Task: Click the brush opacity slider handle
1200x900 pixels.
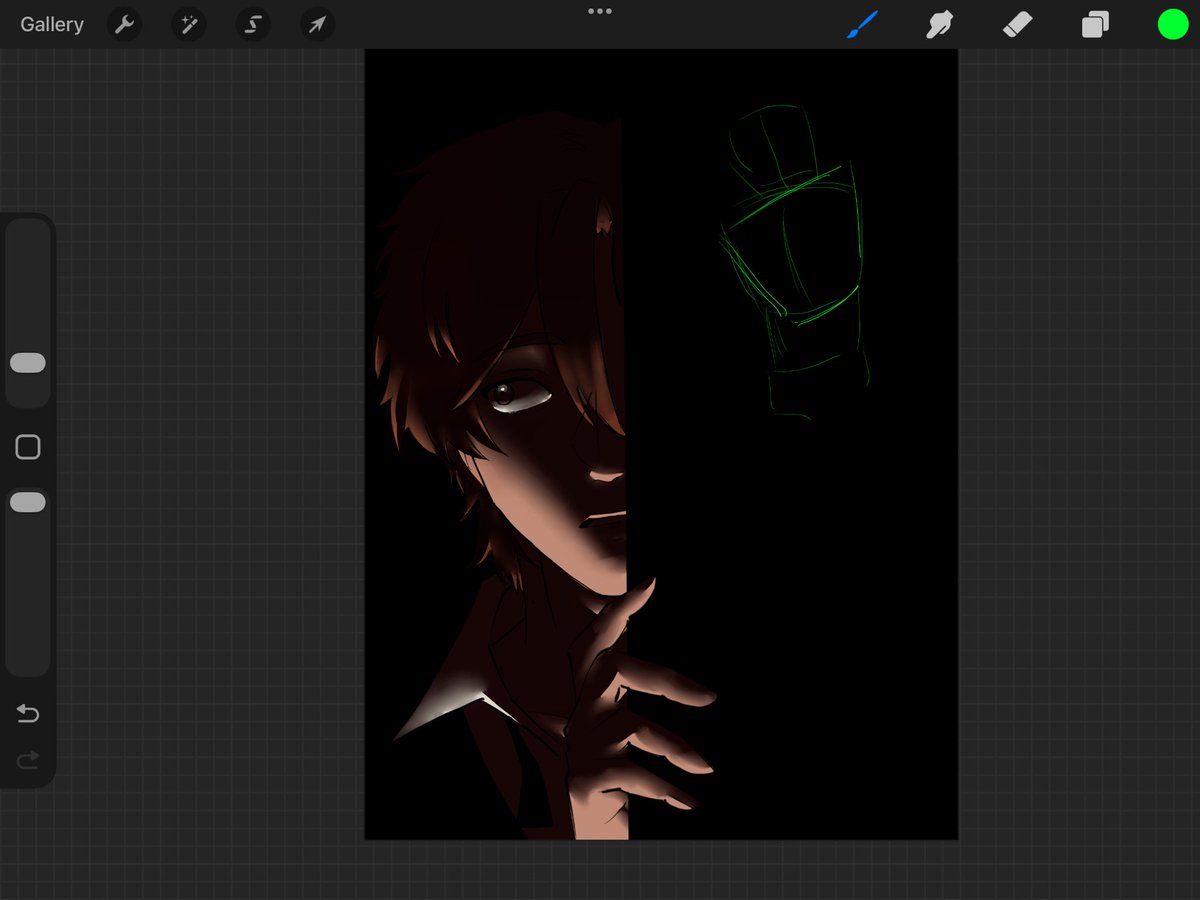Action: point(28,502)
